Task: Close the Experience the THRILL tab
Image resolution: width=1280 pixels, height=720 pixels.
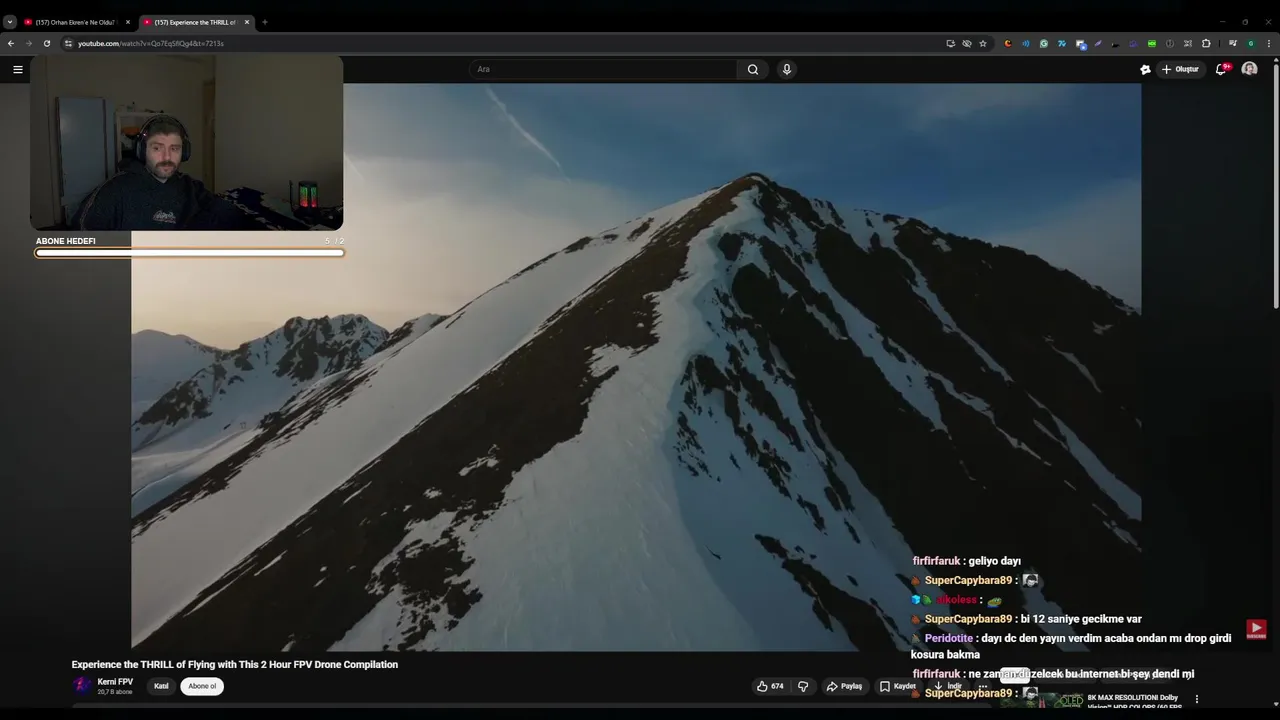Action: click(247, 22)
